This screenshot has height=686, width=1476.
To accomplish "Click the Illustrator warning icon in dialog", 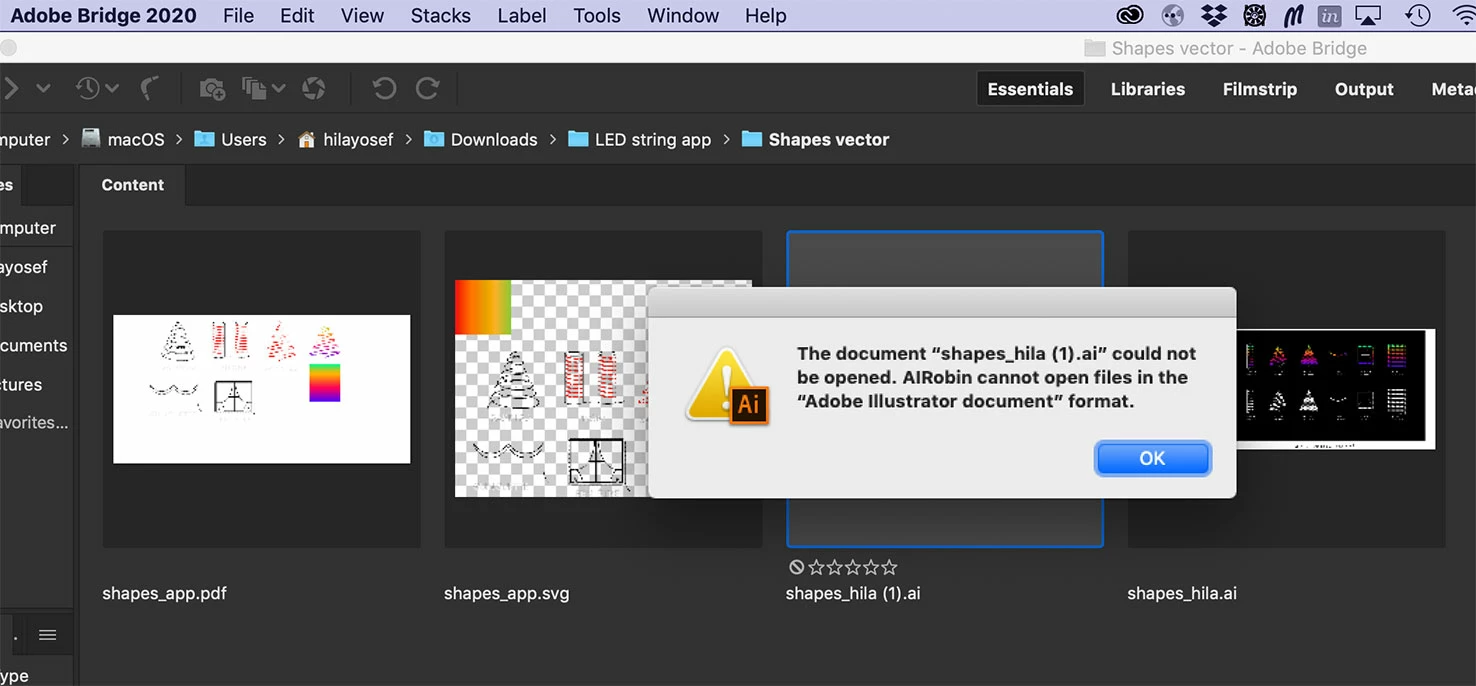I will [x=728, y=387].
